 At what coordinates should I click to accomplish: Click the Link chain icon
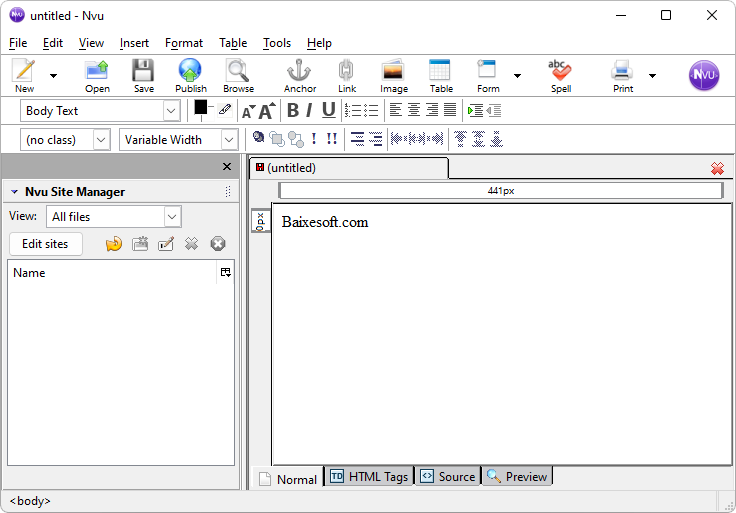pos(346,75)
